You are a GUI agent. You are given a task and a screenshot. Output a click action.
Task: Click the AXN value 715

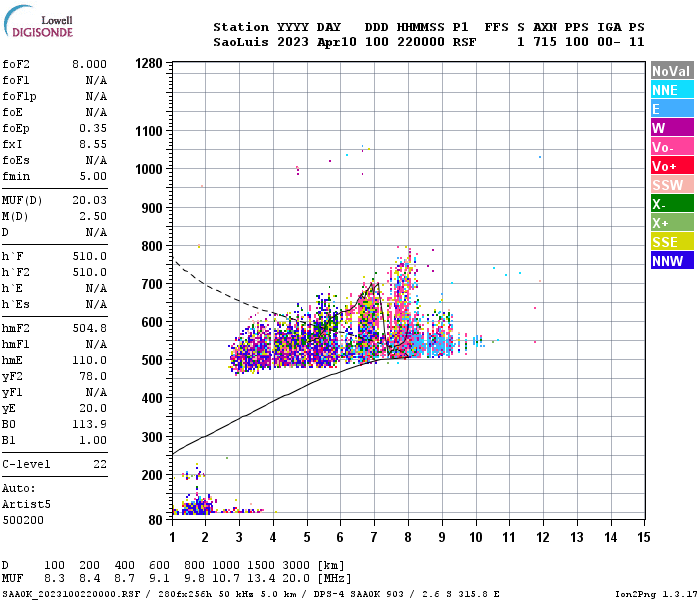pyautogui.click(x=545, y=42)
